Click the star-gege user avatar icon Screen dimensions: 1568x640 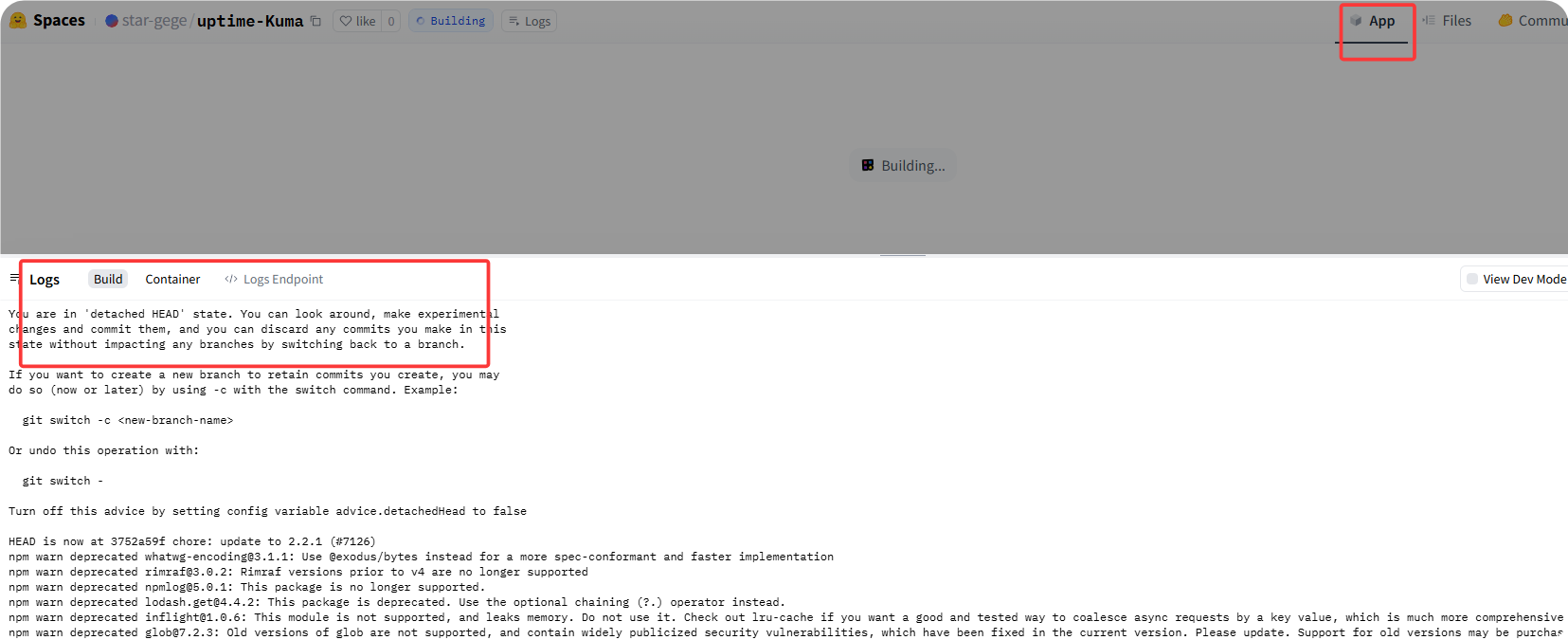pos(112,21)
